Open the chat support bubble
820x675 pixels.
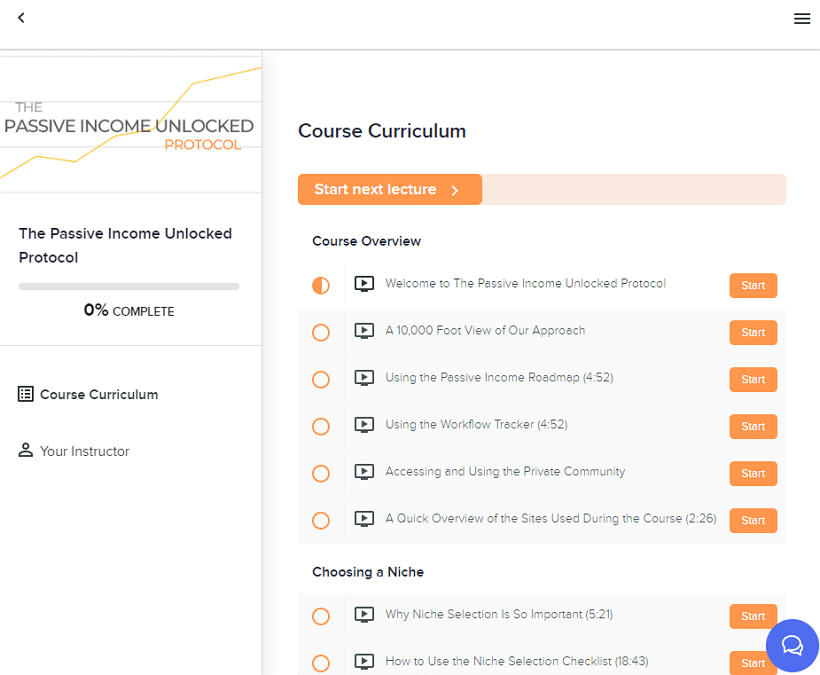792,645
